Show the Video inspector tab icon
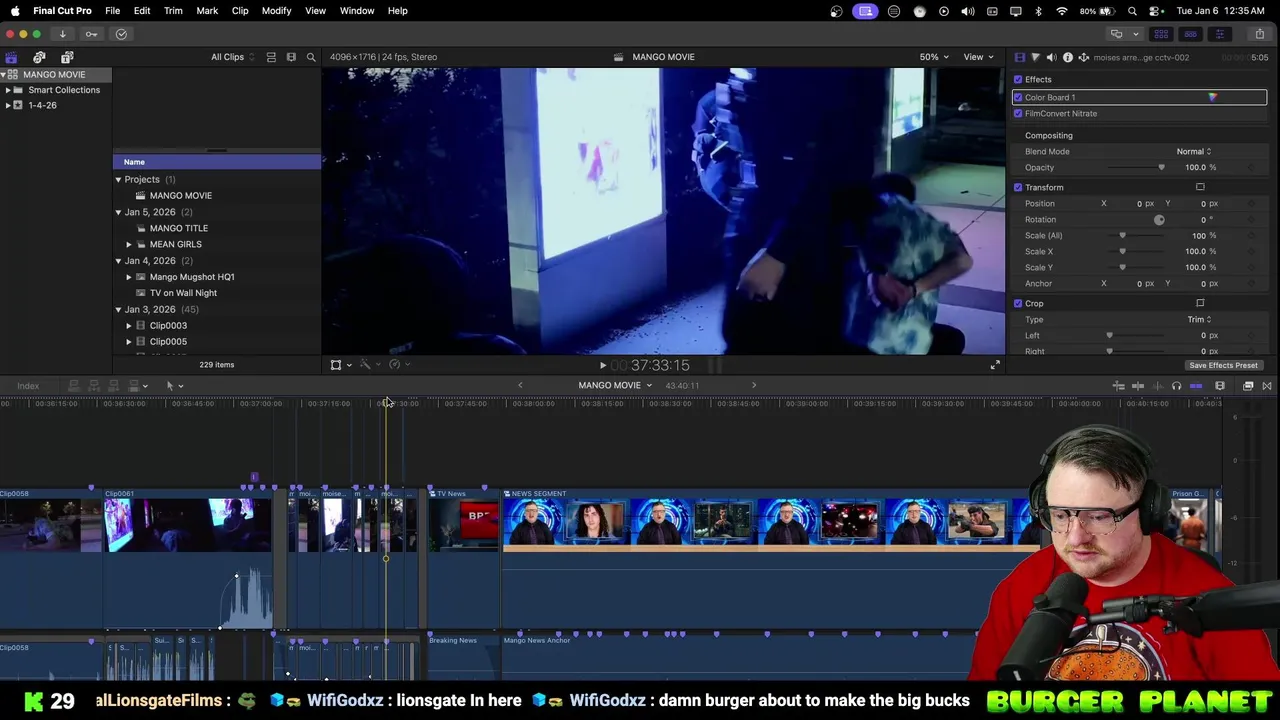 coord(1019,57)
